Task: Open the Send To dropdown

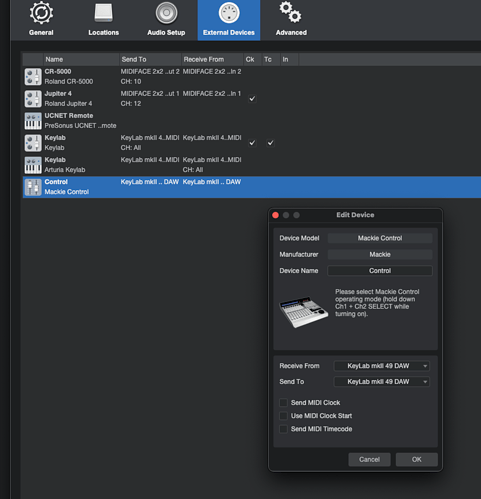Action: (x=382, y=382)
